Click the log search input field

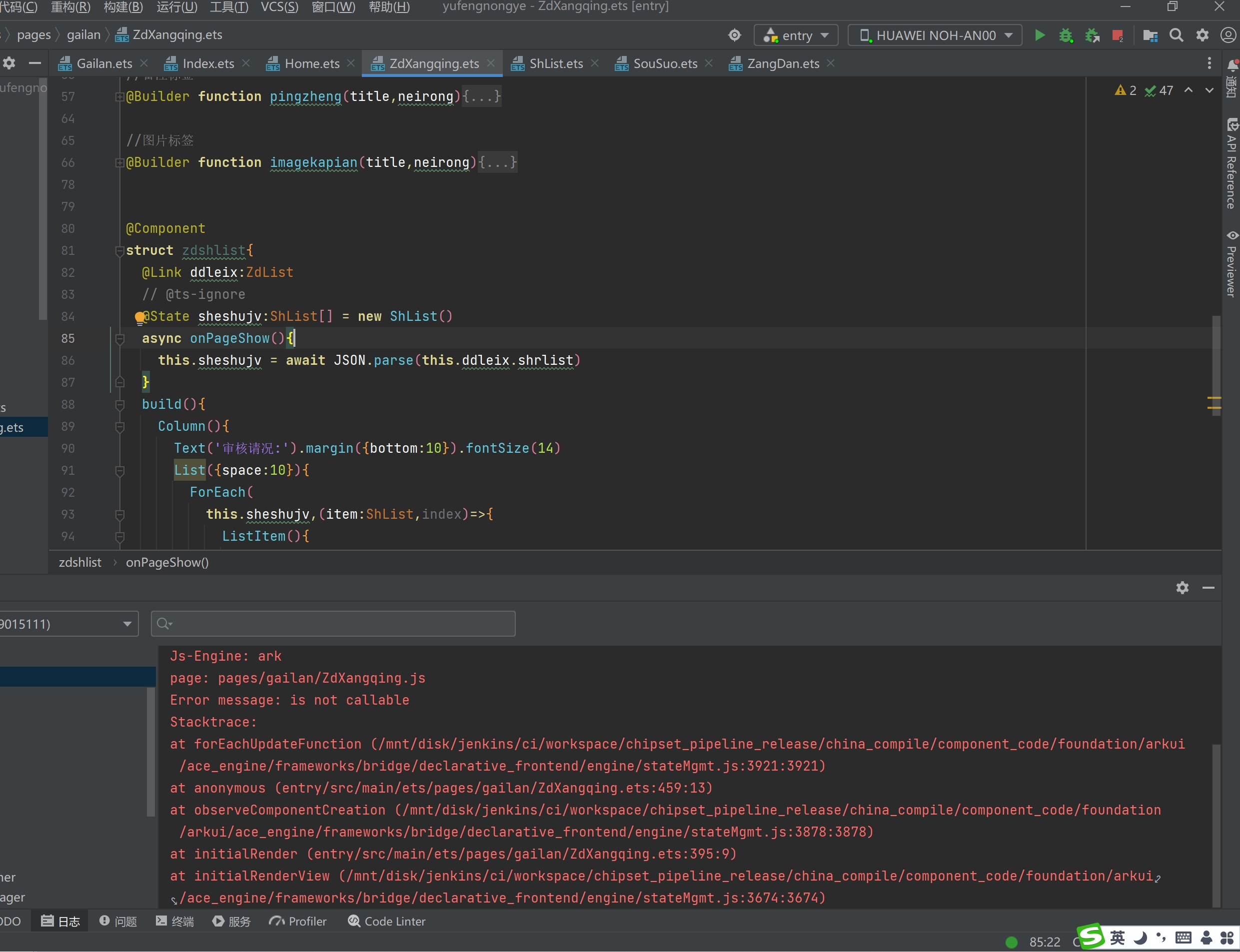point(340,623)
